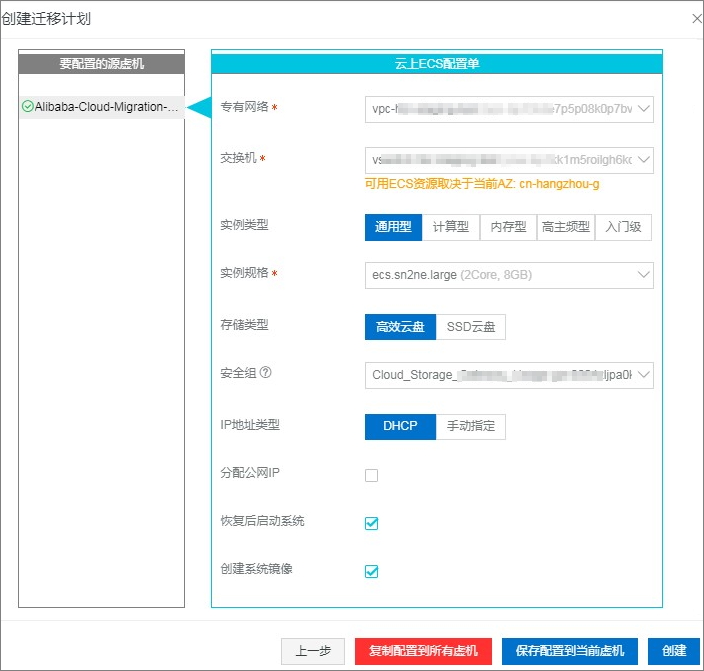Click the 创建系统镜像 label
The height and width of the screenshot is (671, 704).
256,569
